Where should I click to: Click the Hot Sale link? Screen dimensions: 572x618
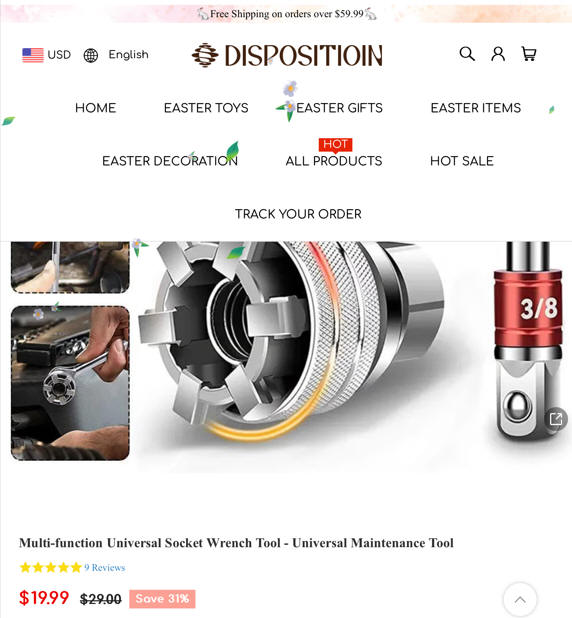pos(462,161)
